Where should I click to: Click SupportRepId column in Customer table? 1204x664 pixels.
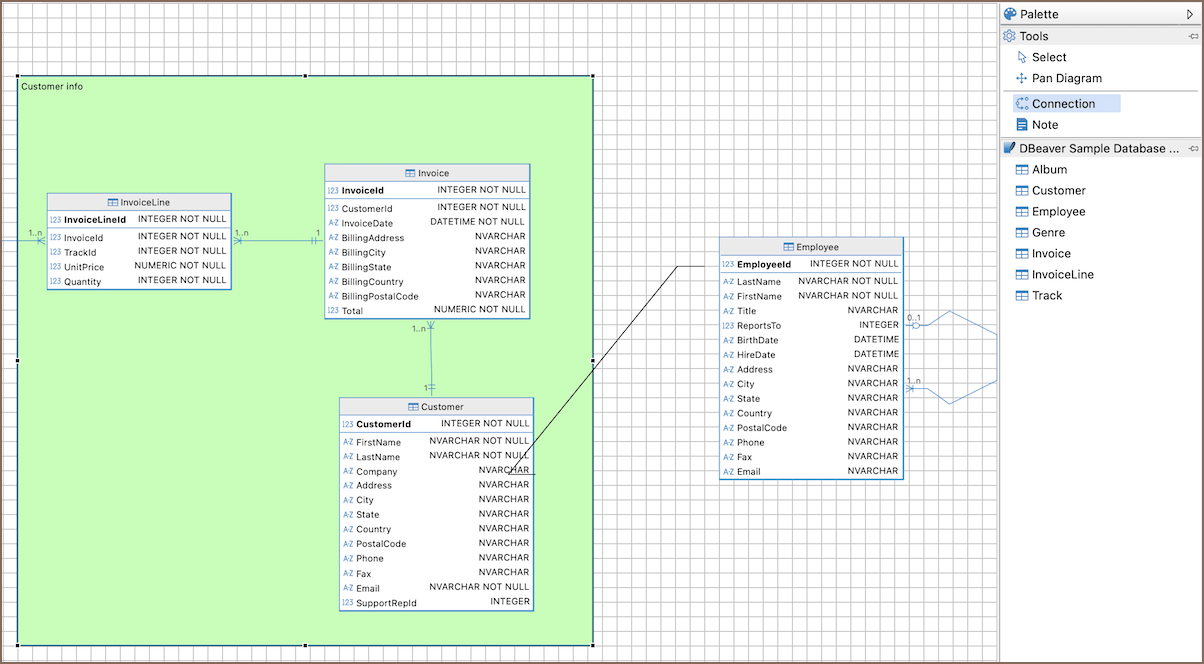(x=385, y=603)
